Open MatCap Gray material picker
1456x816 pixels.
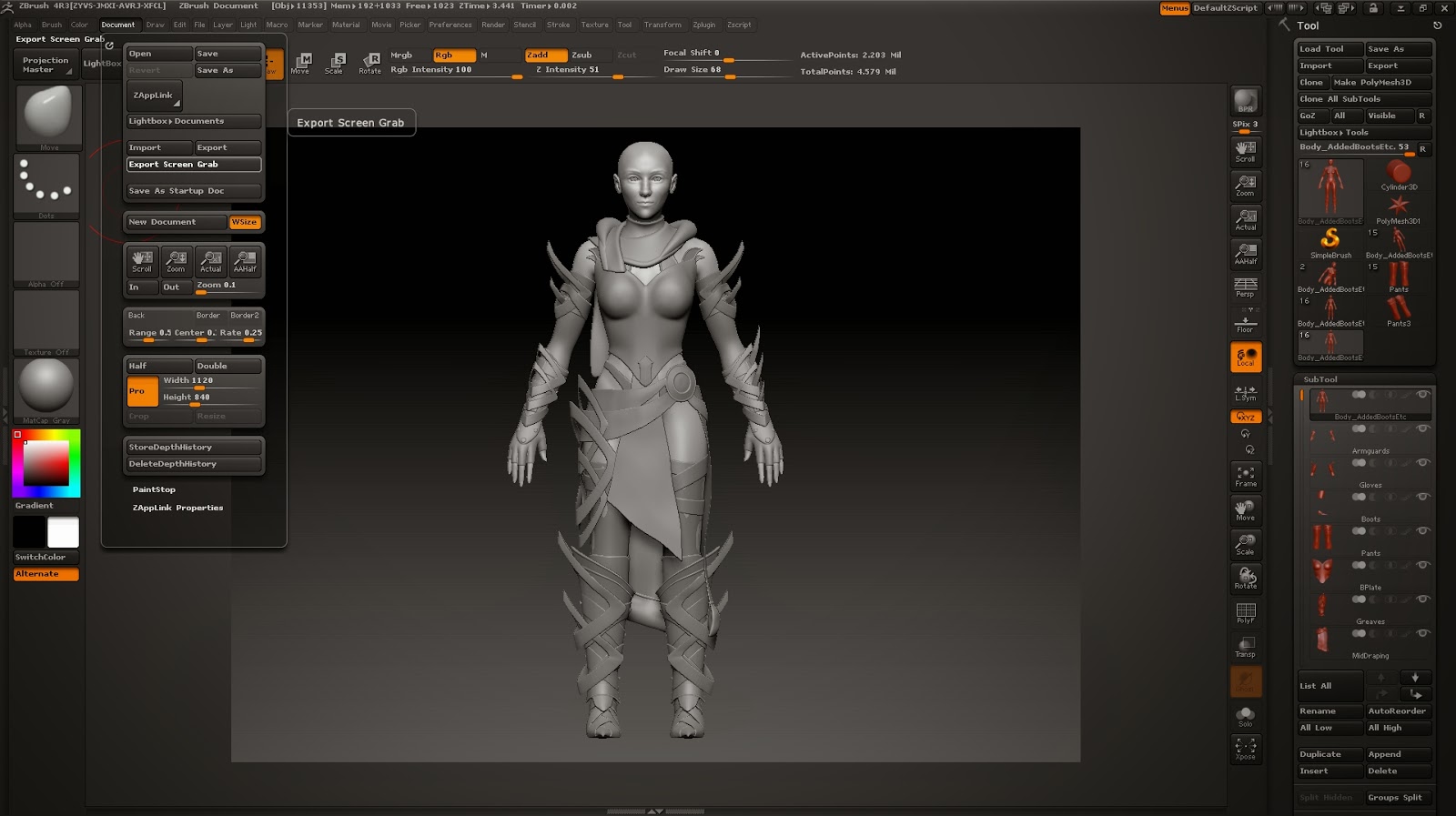point(46,391)
